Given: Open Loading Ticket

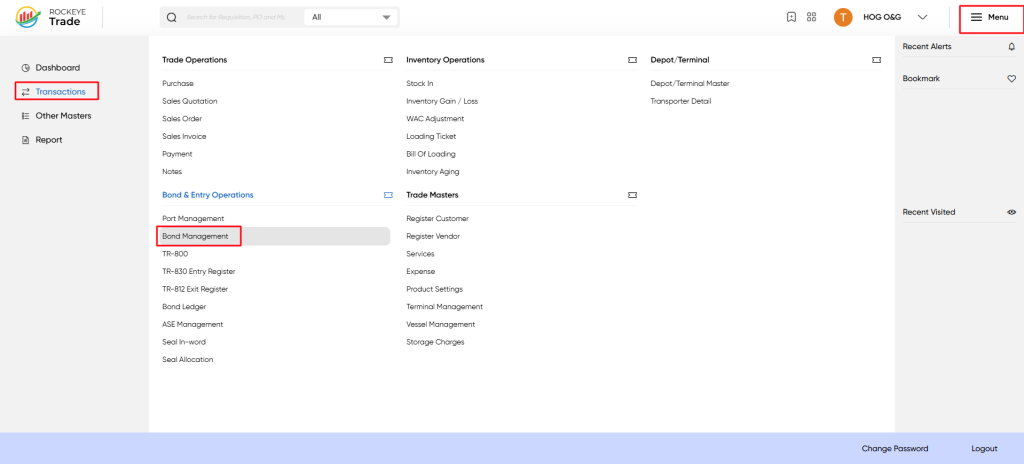Looking at the screenshot, I should 431,137.
